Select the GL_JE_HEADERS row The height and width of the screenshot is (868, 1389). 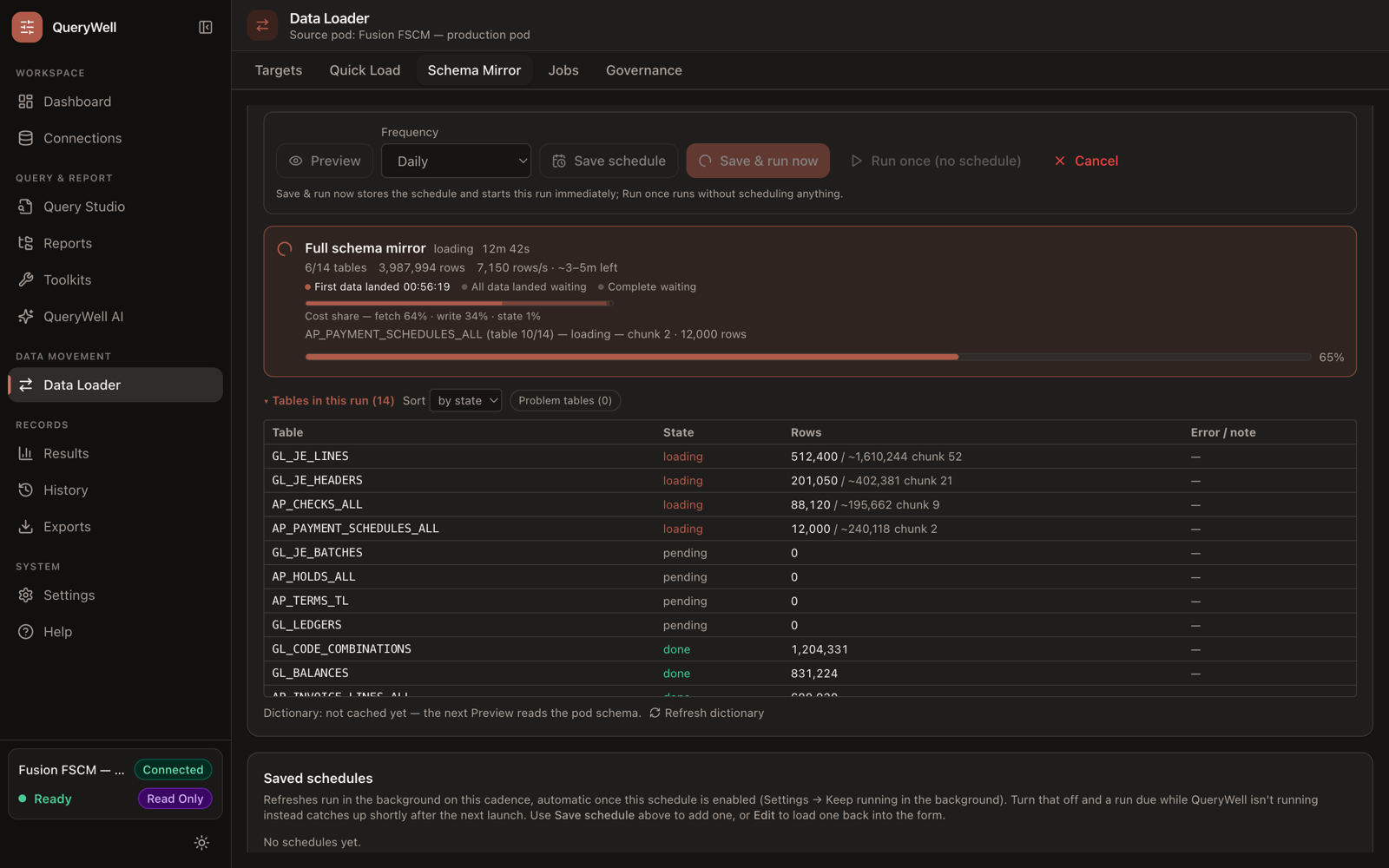click(809, 480)
